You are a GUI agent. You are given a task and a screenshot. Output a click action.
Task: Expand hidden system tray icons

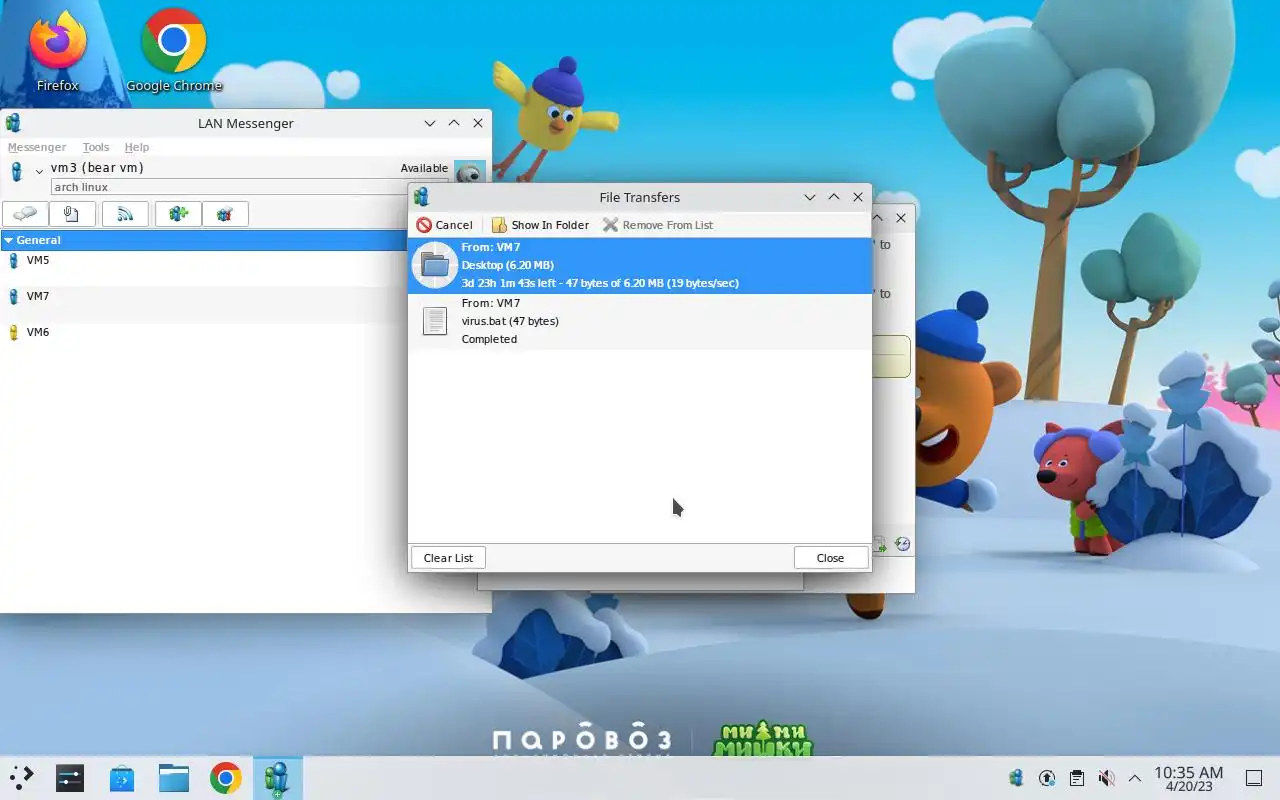(x=1135, y=778)
